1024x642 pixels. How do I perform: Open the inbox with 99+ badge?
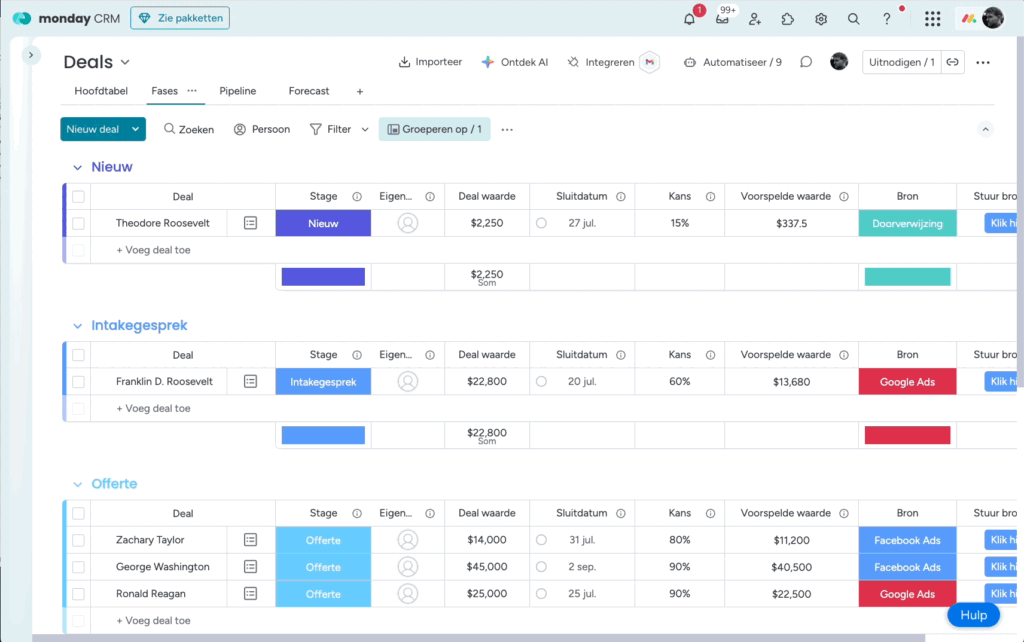[x=722, y=18]
